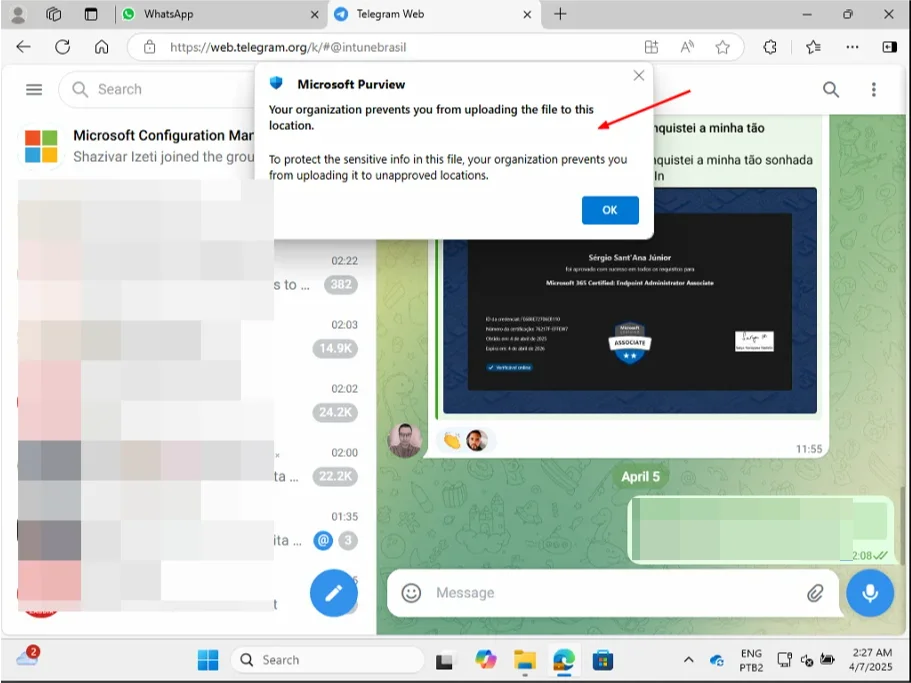Screen dimensions: 911x683
Task: Refresh the current page
Action: coord(63,47)
